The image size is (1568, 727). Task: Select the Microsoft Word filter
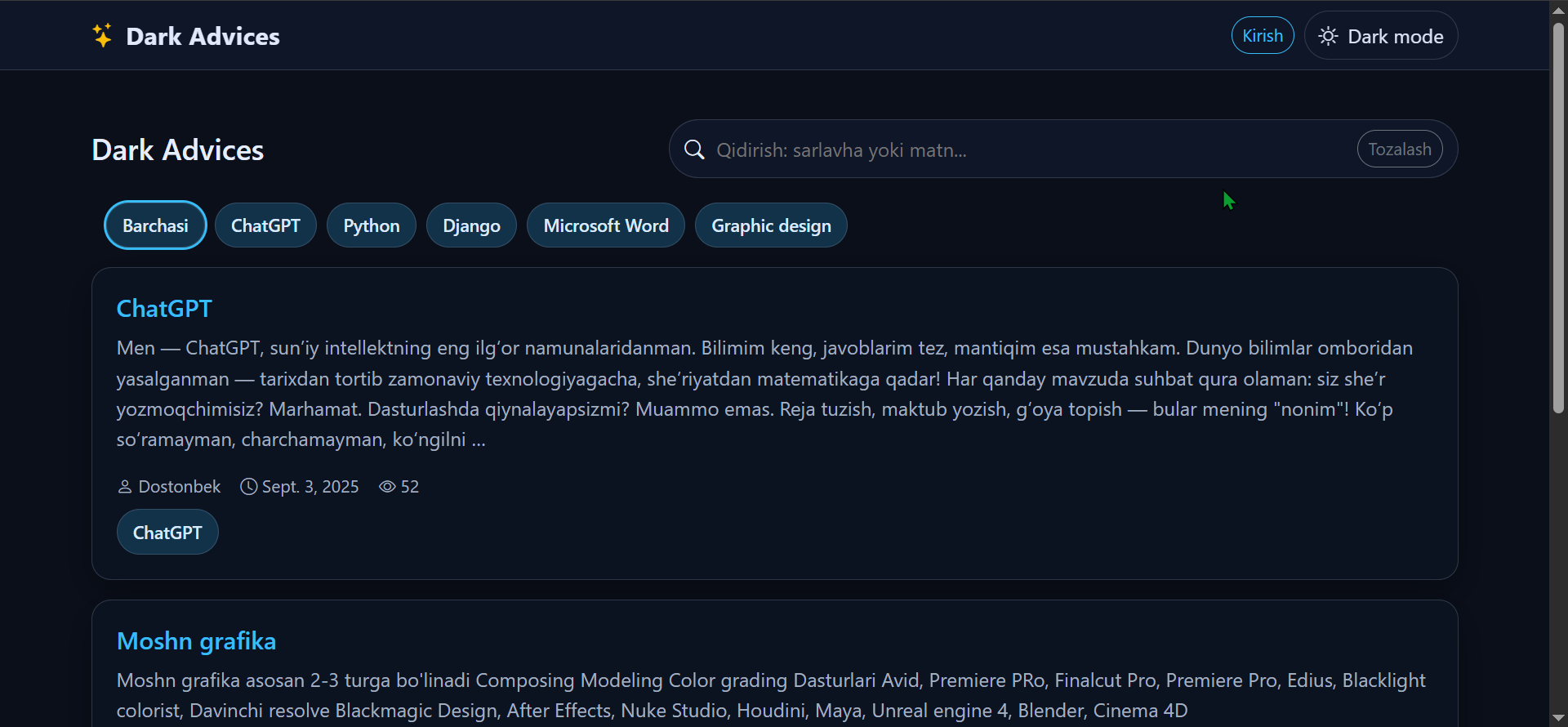(x=606, y=225)
